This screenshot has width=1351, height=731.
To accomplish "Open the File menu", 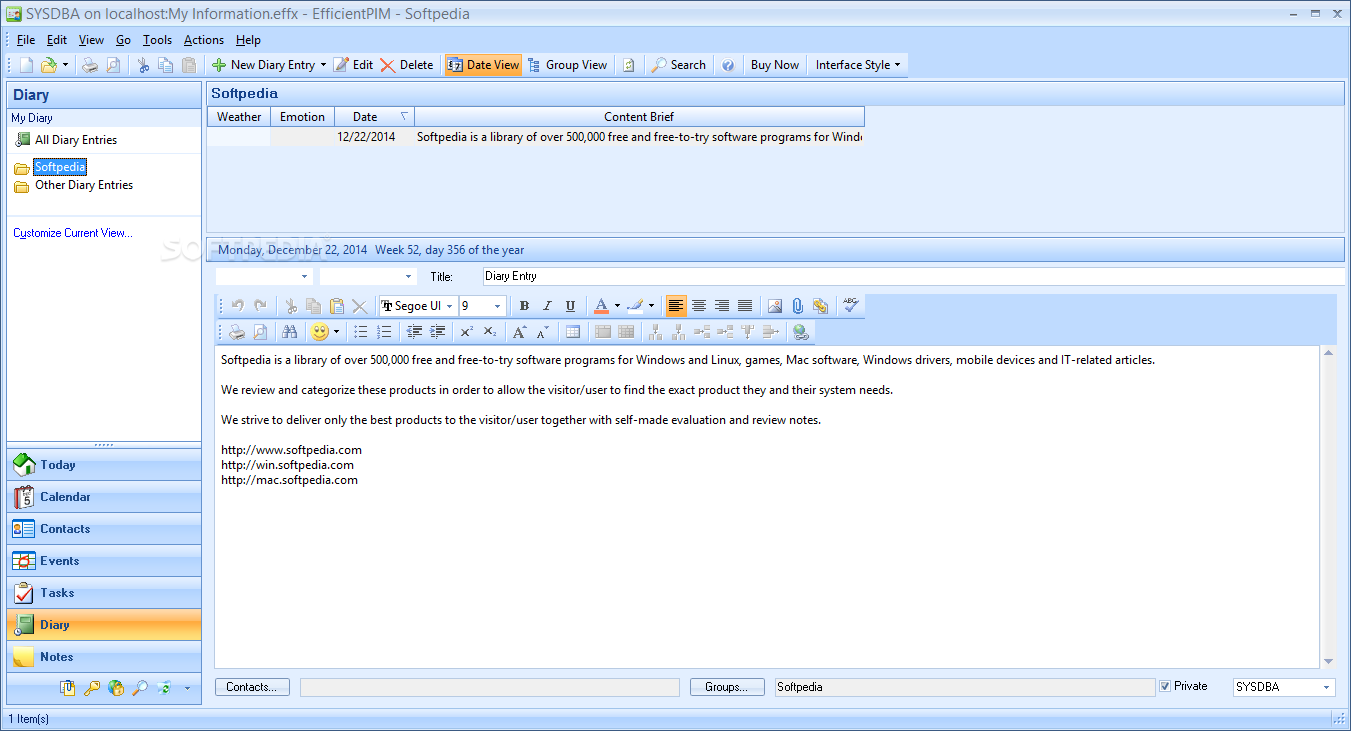I will coord(26,40).
